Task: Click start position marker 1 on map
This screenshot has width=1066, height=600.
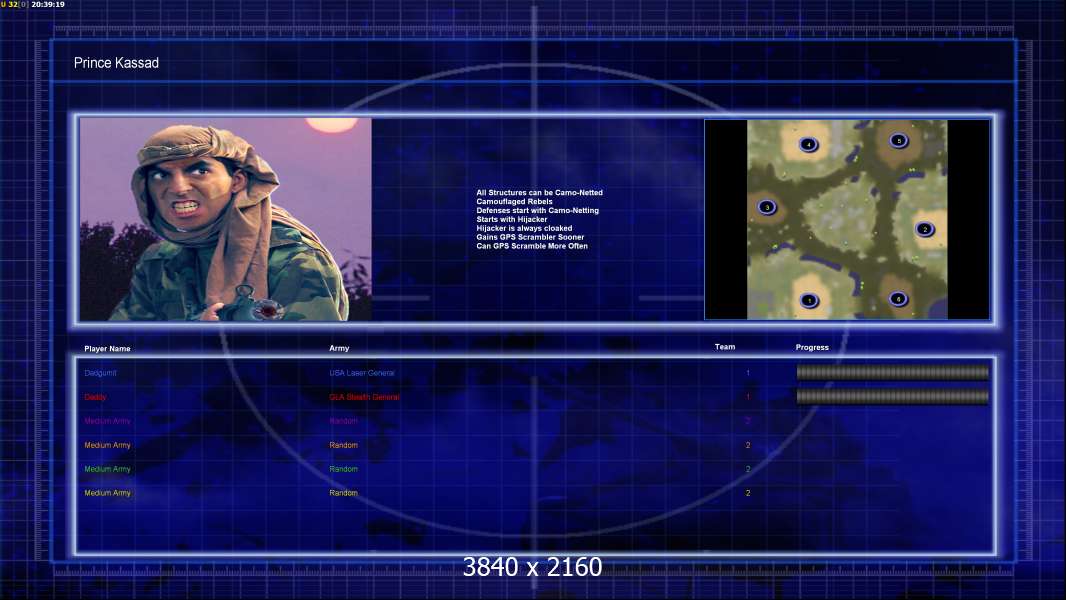Action: click(809, 300)
